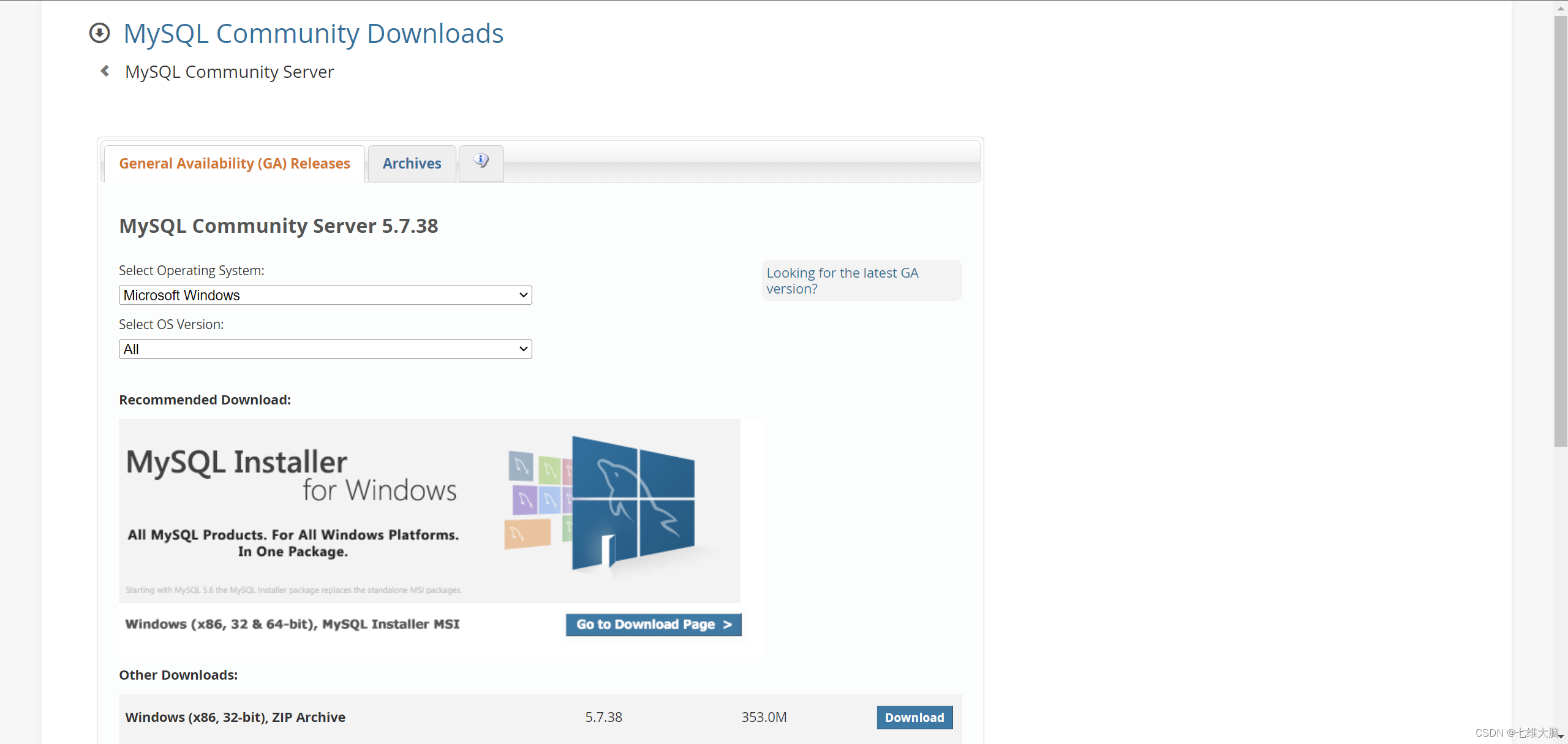Download the Windows 32-bit ZIP Archive
The image size is (1568, 744).
click(914, 718)
